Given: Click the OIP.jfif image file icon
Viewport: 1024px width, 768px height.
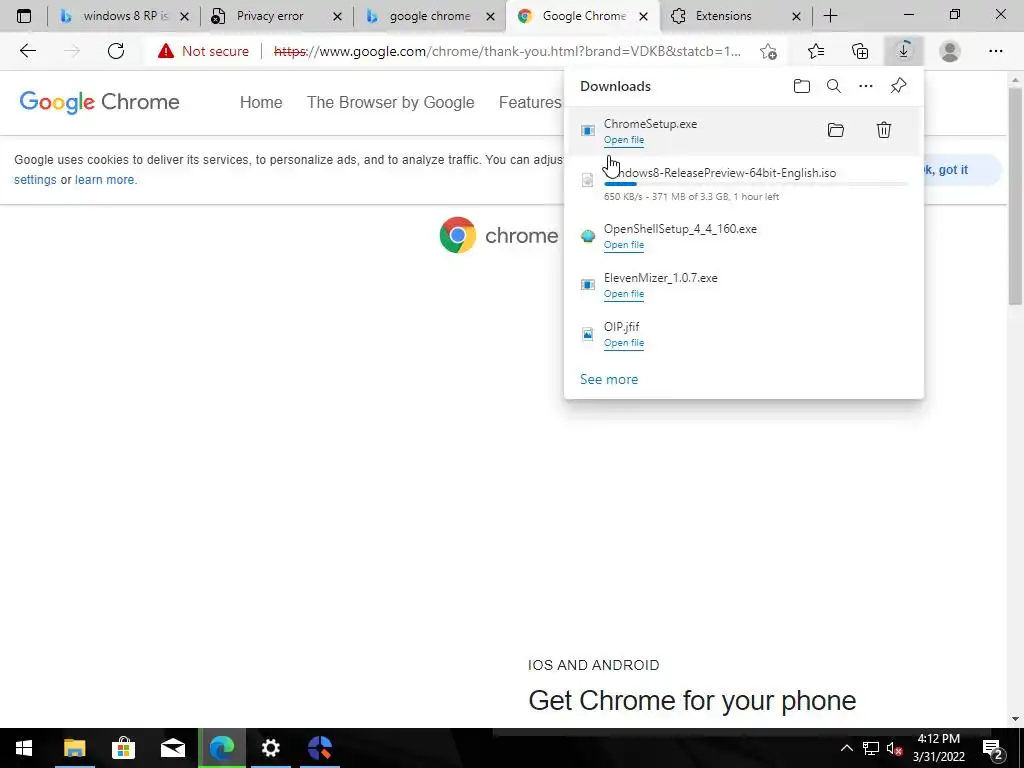Looking at the screenshot, I should point(588,334).
